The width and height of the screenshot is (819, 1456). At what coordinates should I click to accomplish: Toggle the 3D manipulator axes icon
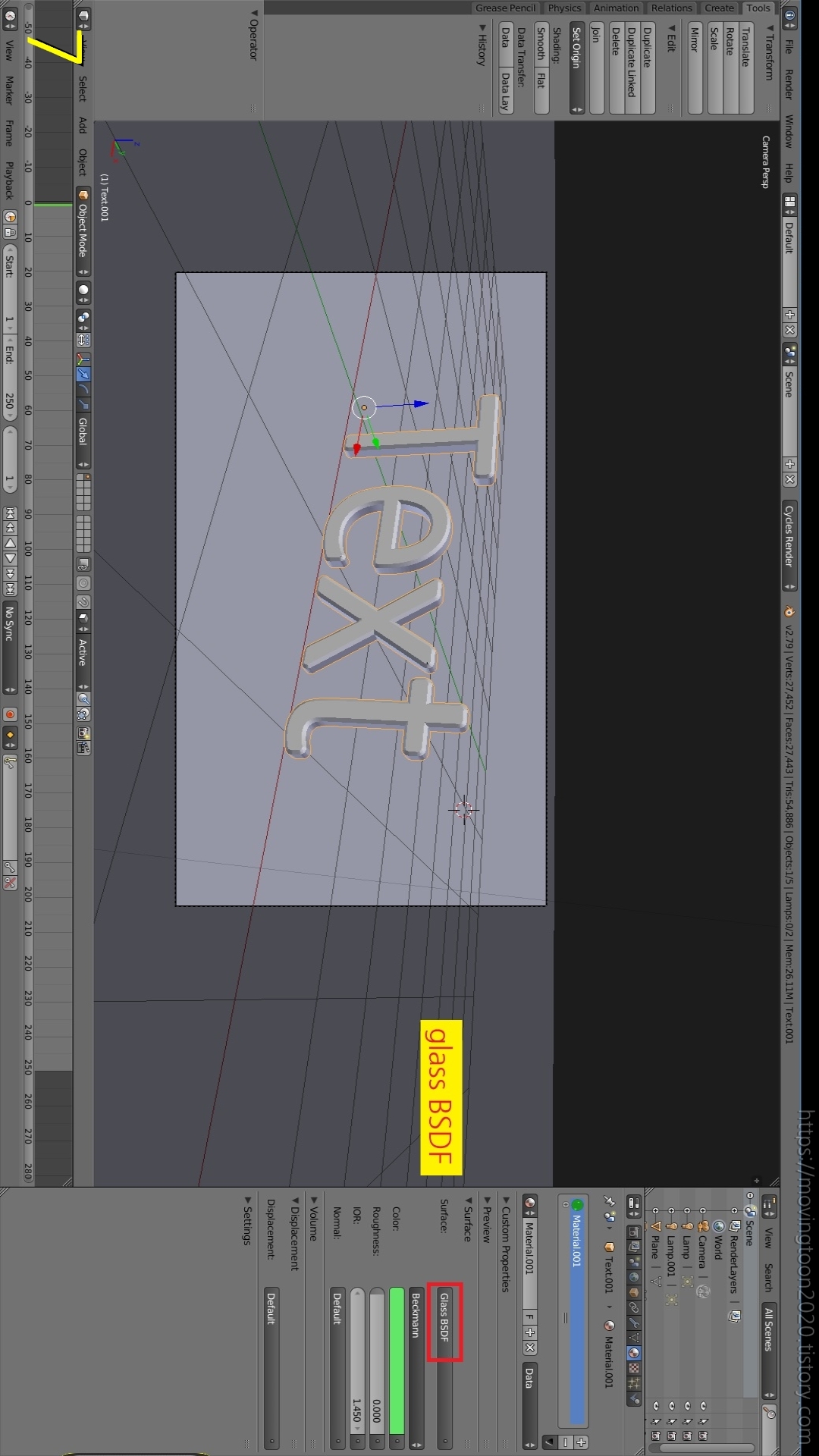[83, 359]
